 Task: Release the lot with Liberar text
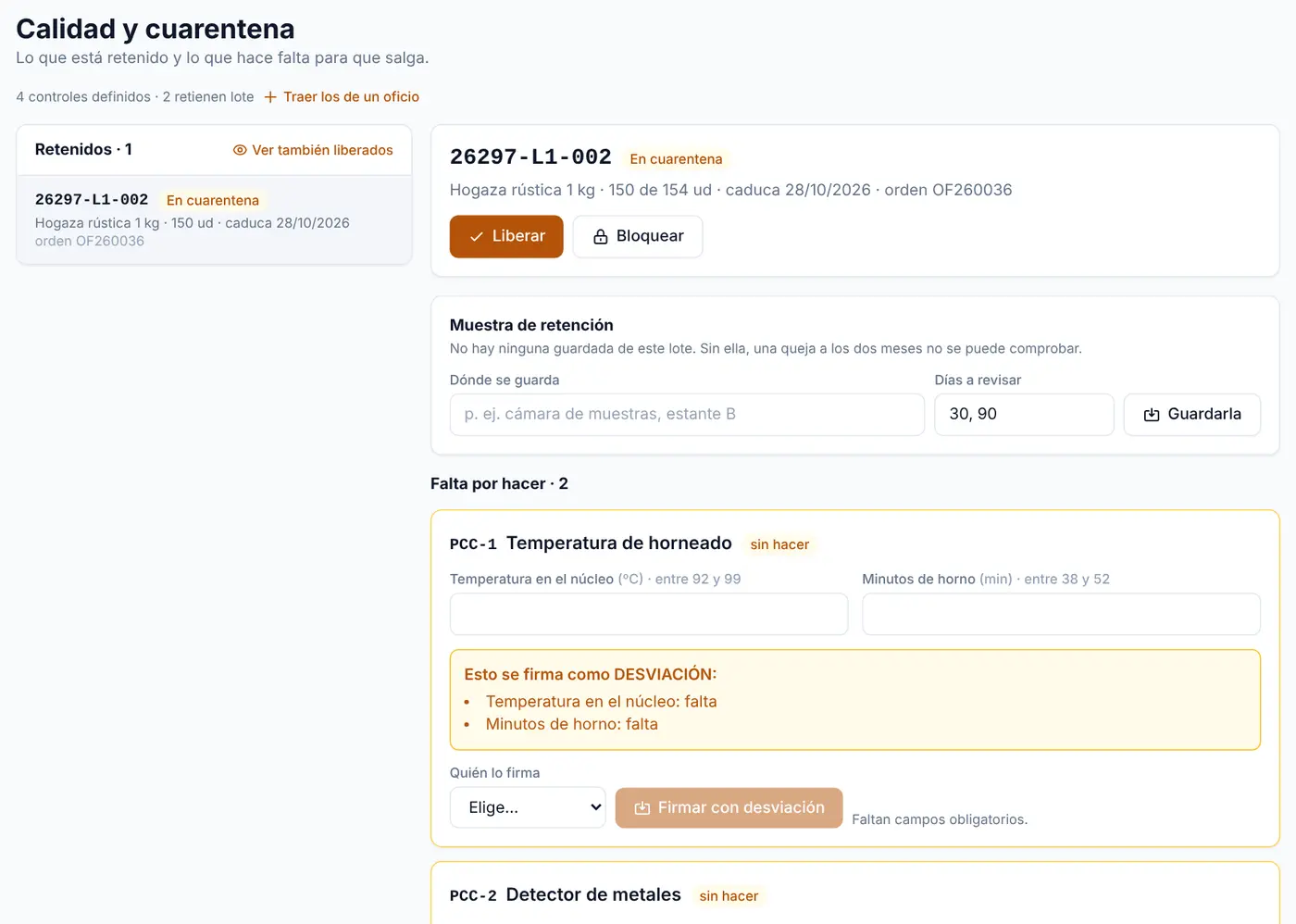click(518, 236)
